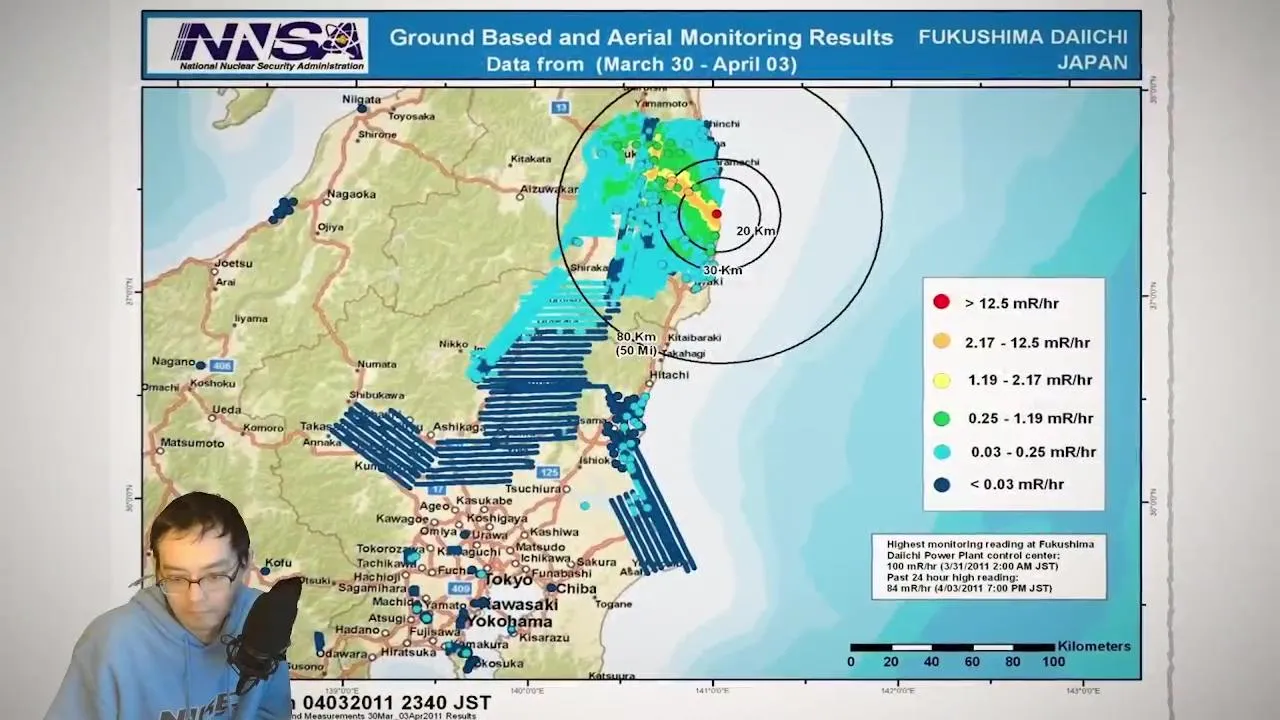
Task: Click the 'Joetsu' city label
Action: (234, 263)
